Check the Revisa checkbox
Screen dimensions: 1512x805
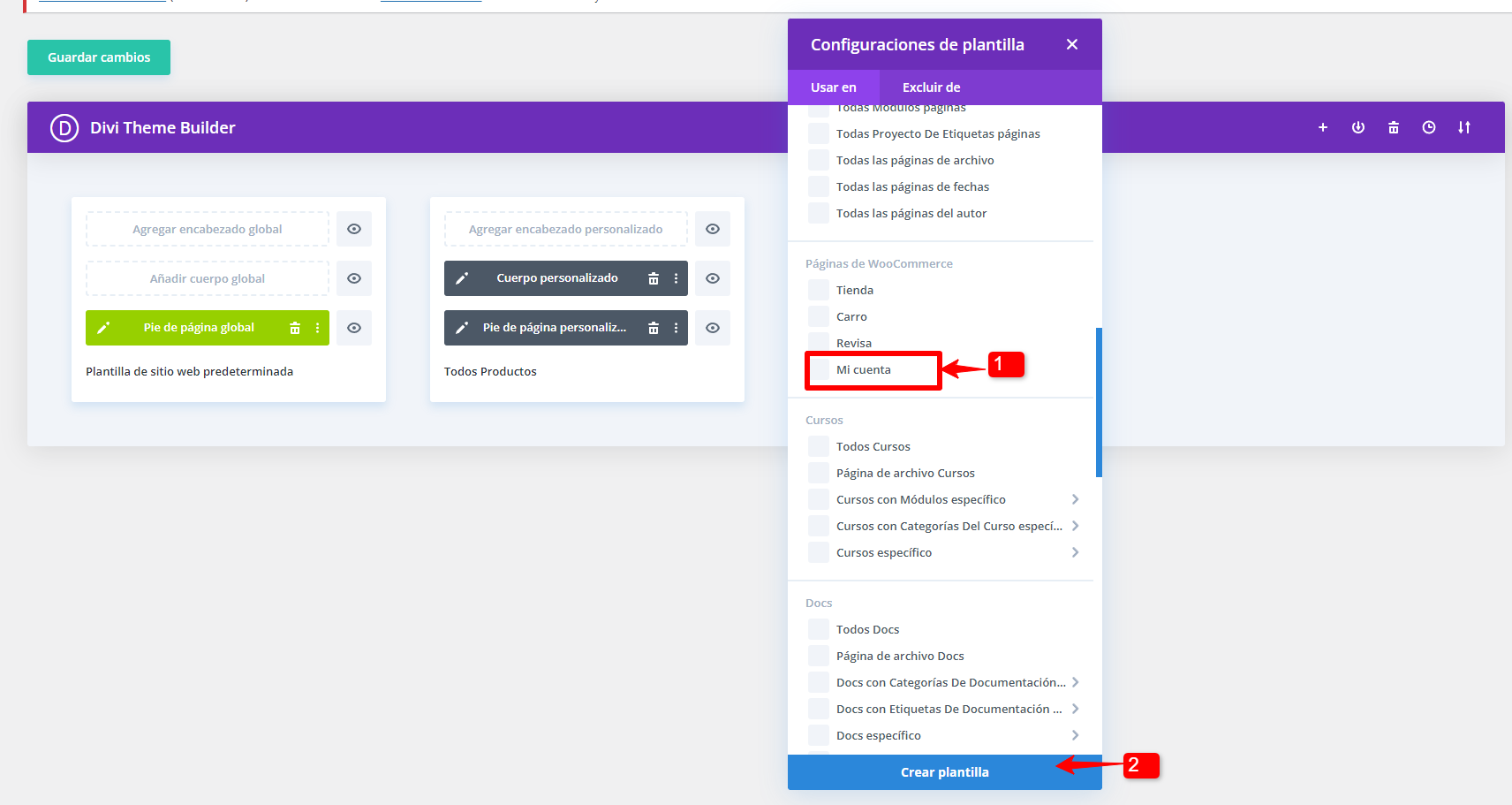click(820, 343)
